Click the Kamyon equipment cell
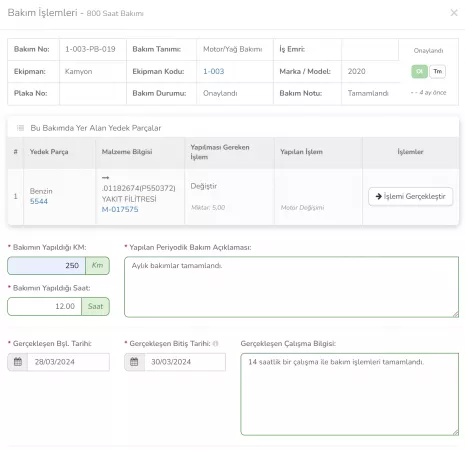Image resolution: width=465 pixels, height=450 pixels. click(x=93, y=71)
